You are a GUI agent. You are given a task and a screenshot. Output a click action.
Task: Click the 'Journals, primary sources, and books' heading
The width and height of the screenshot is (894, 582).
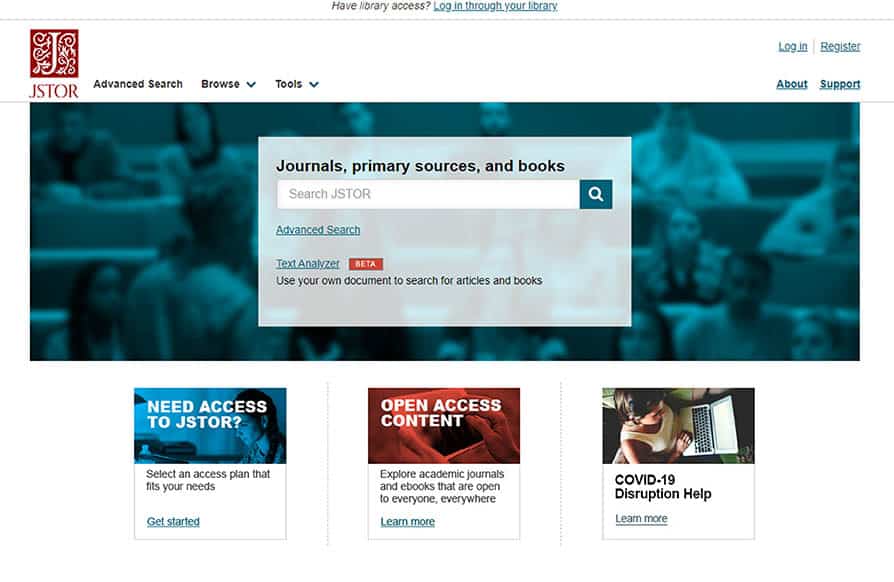click(421, 166)
